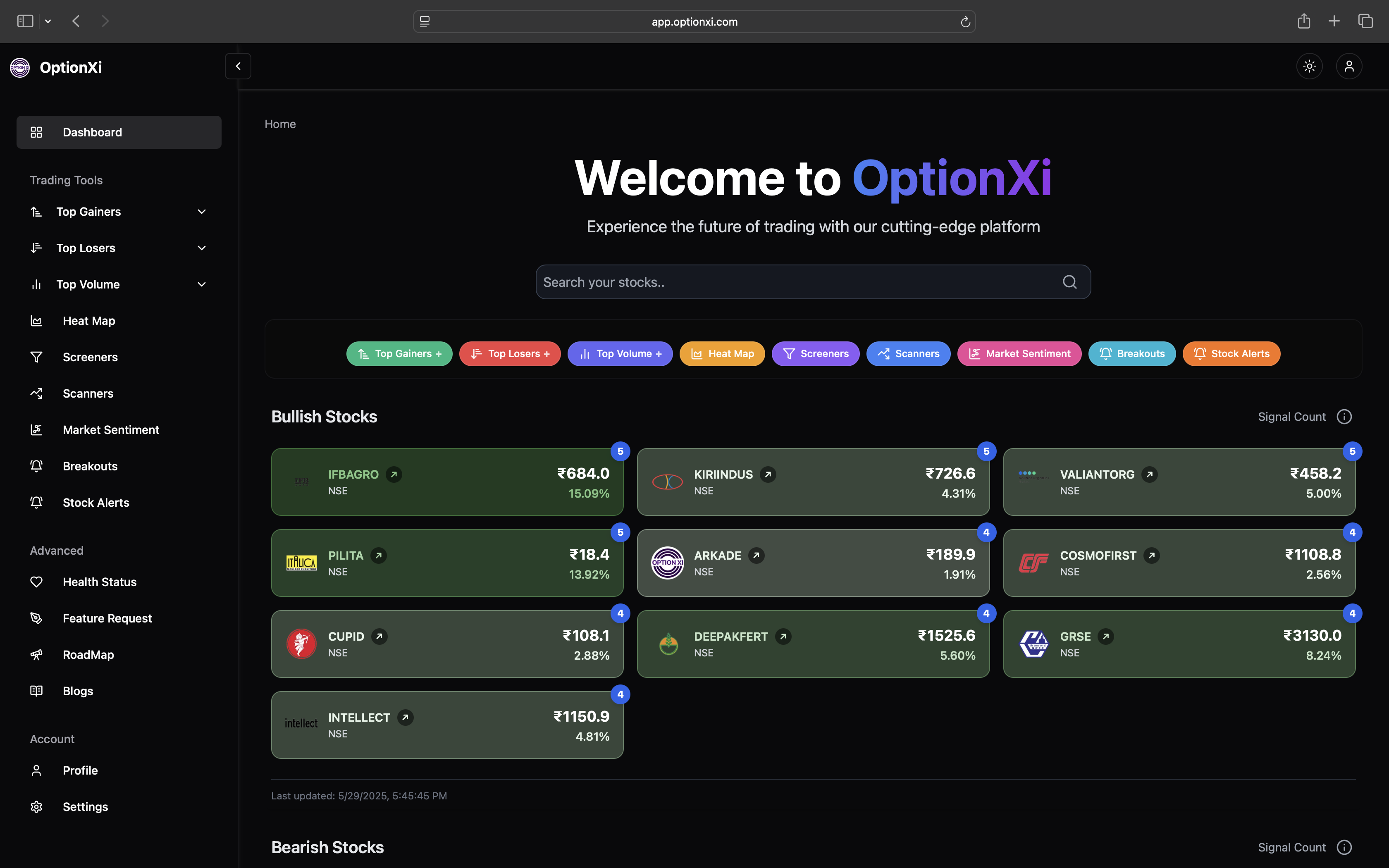Screen dimensions: 1389x868
Task: Click the orange Stock Alerts pill button
Action: 1231,354
